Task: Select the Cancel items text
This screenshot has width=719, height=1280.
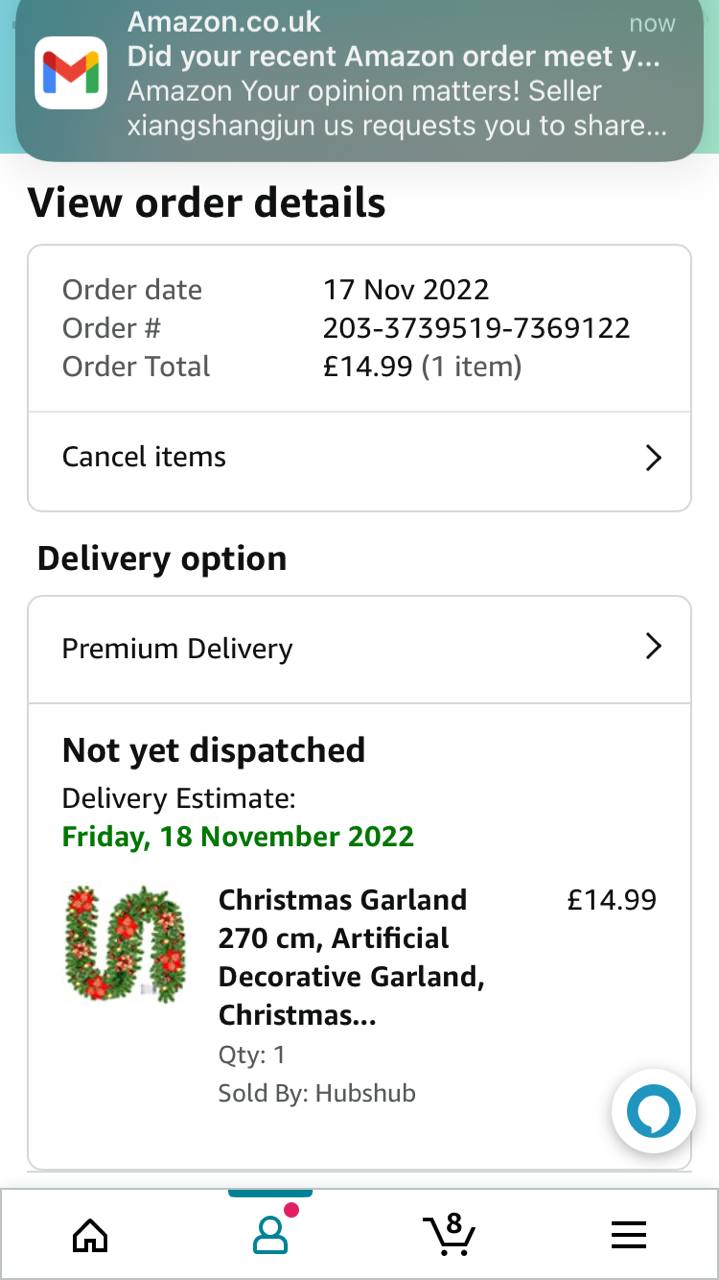Action: 144,457
